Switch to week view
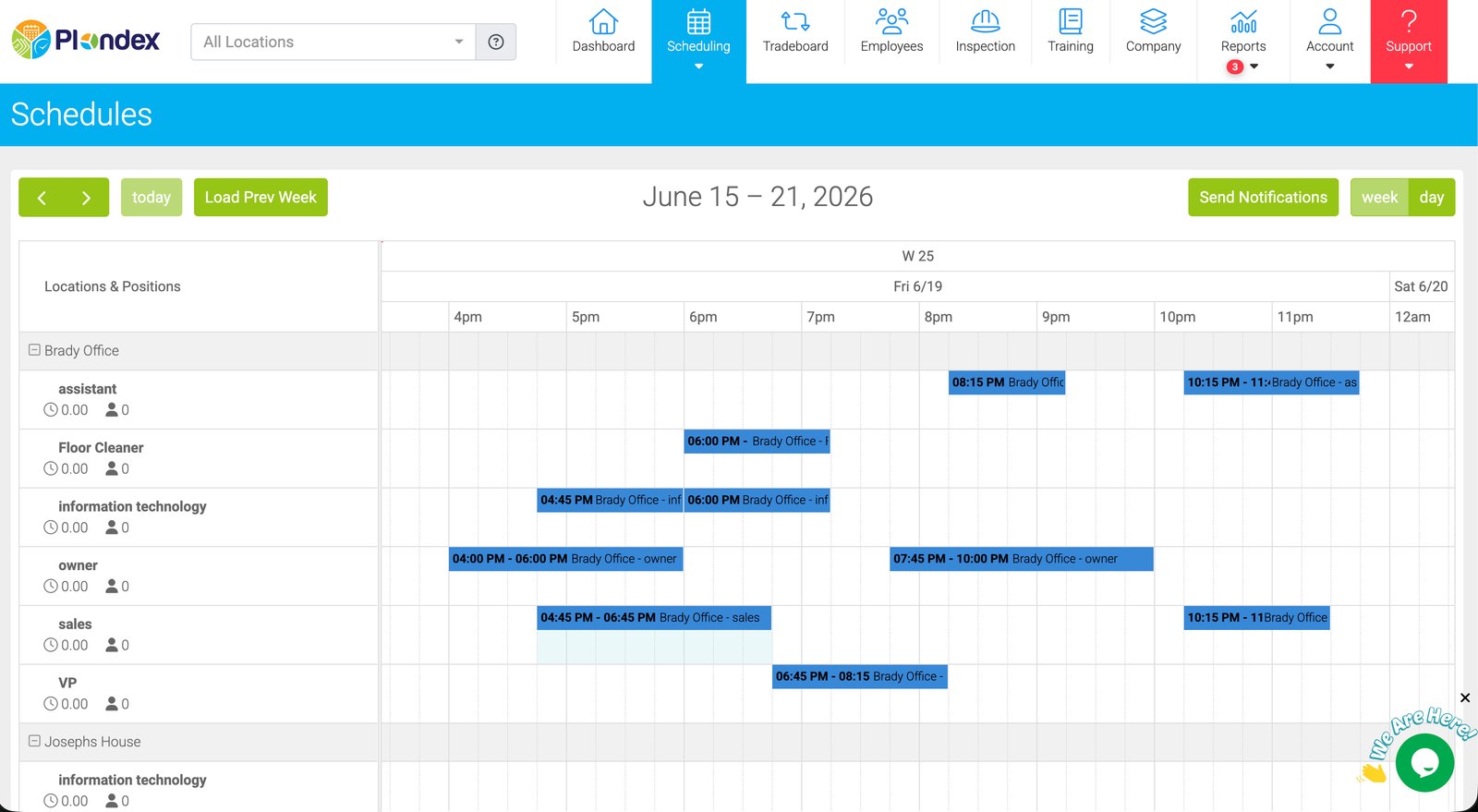The image size is (1478, 812). click(1379, 198)
